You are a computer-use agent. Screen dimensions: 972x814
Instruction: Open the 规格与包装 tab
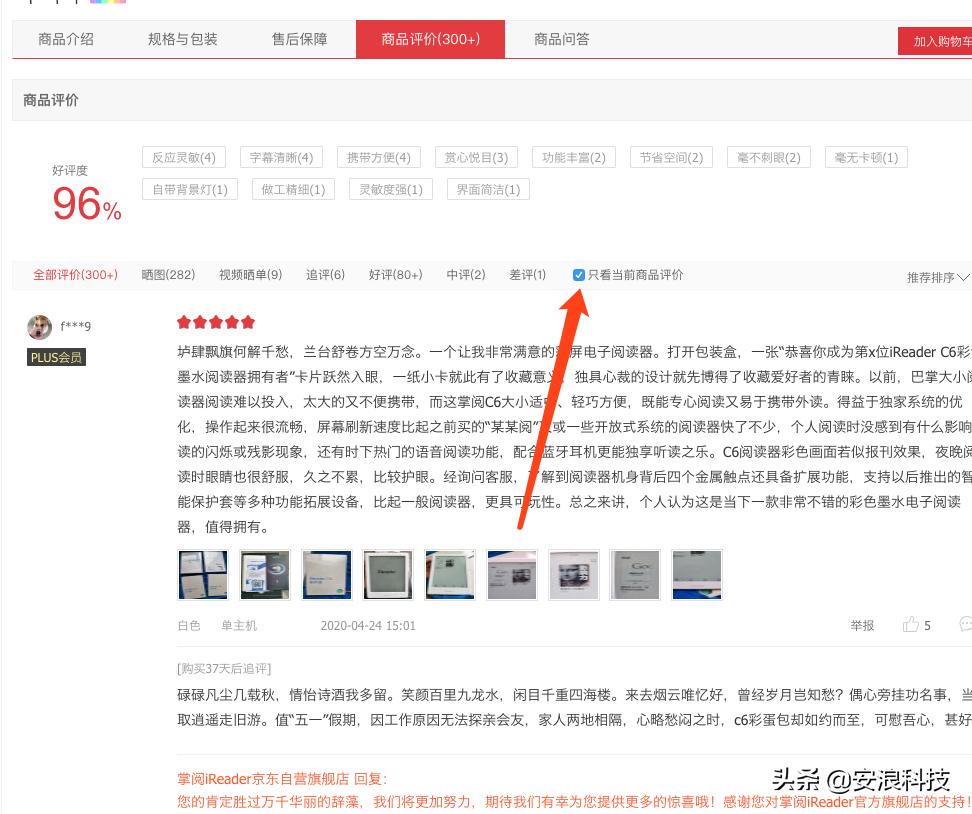point(185,41)
